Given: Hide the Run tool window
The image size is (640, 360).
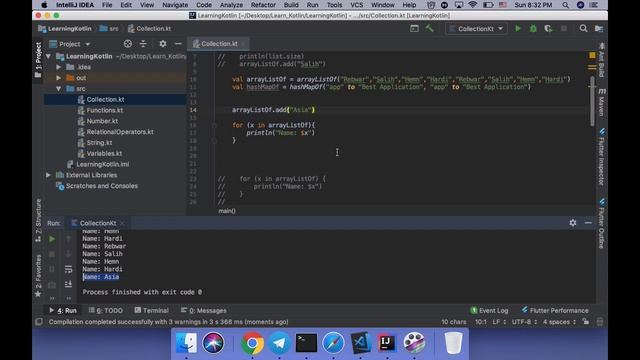Looking at the screenshot, I should (x=588, y=223).
